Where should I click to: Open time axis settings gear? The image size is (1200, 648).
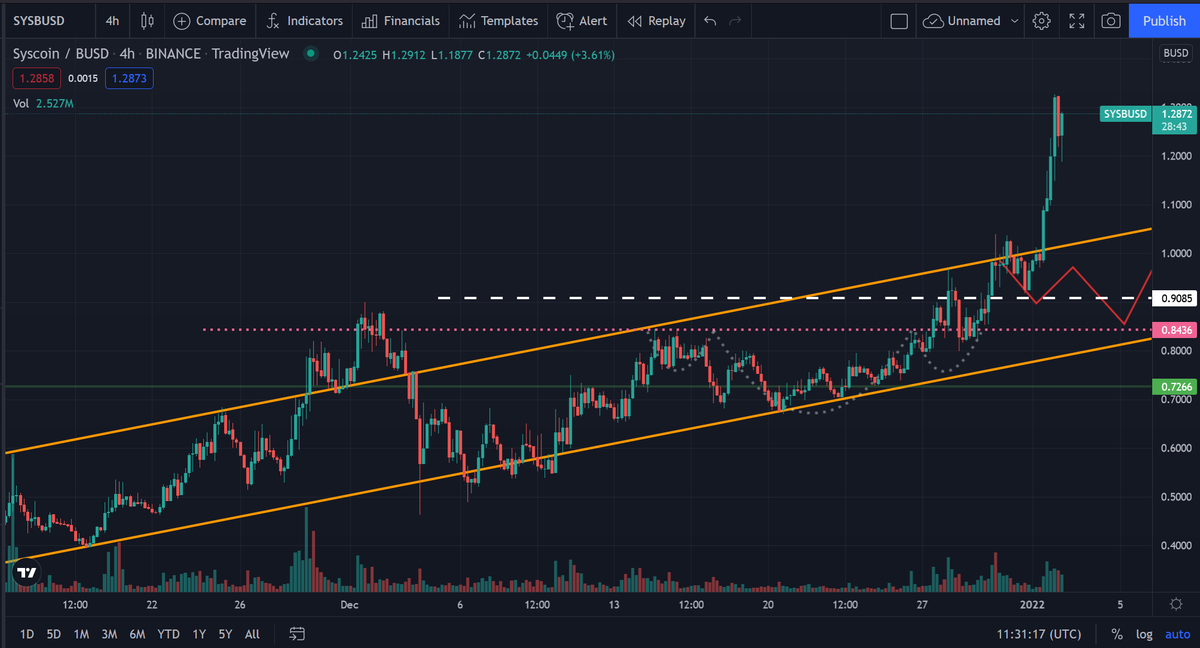(1176, 605)
